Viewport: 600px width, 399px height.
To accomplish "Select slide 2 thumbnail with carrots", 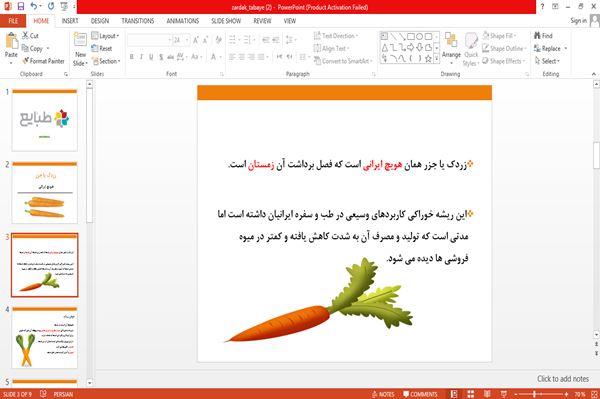I will [x=45, y=192].
